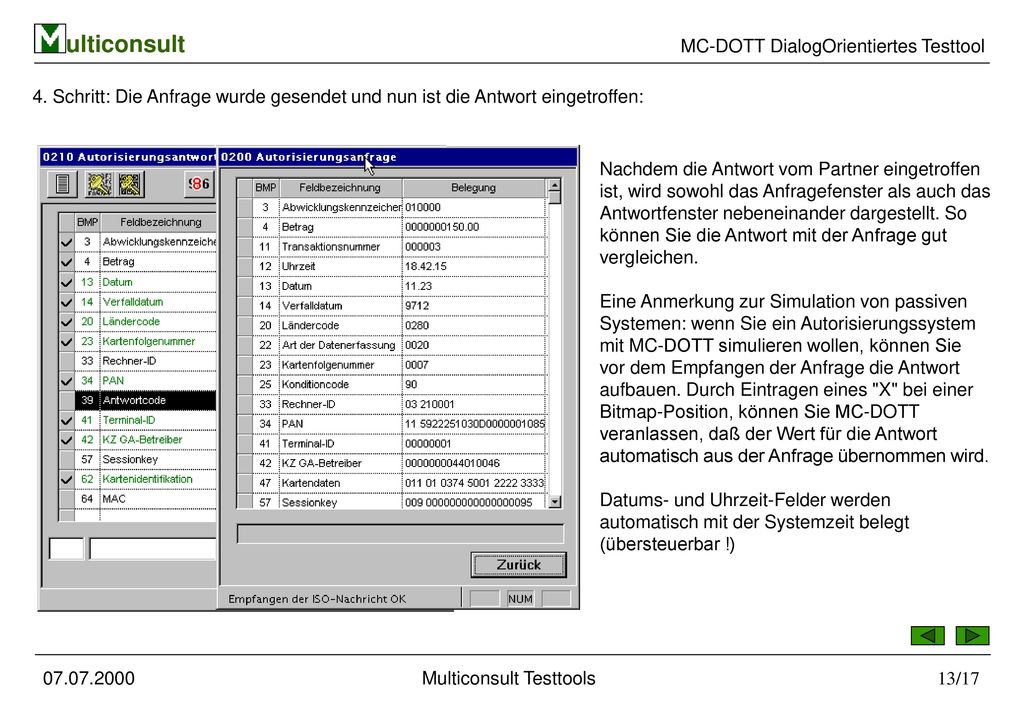Toggle checkmark for Terminal-ID row in 0210 window
This screenshot has height=709, width=1024.
66,420
